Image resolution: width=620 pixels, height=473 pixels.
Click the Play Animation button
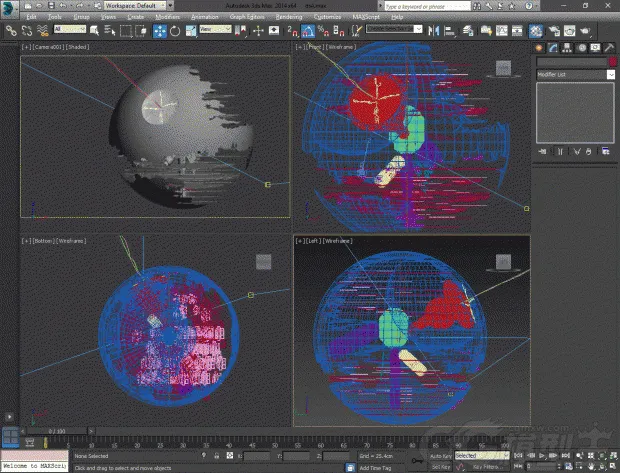tap(542, 456)
